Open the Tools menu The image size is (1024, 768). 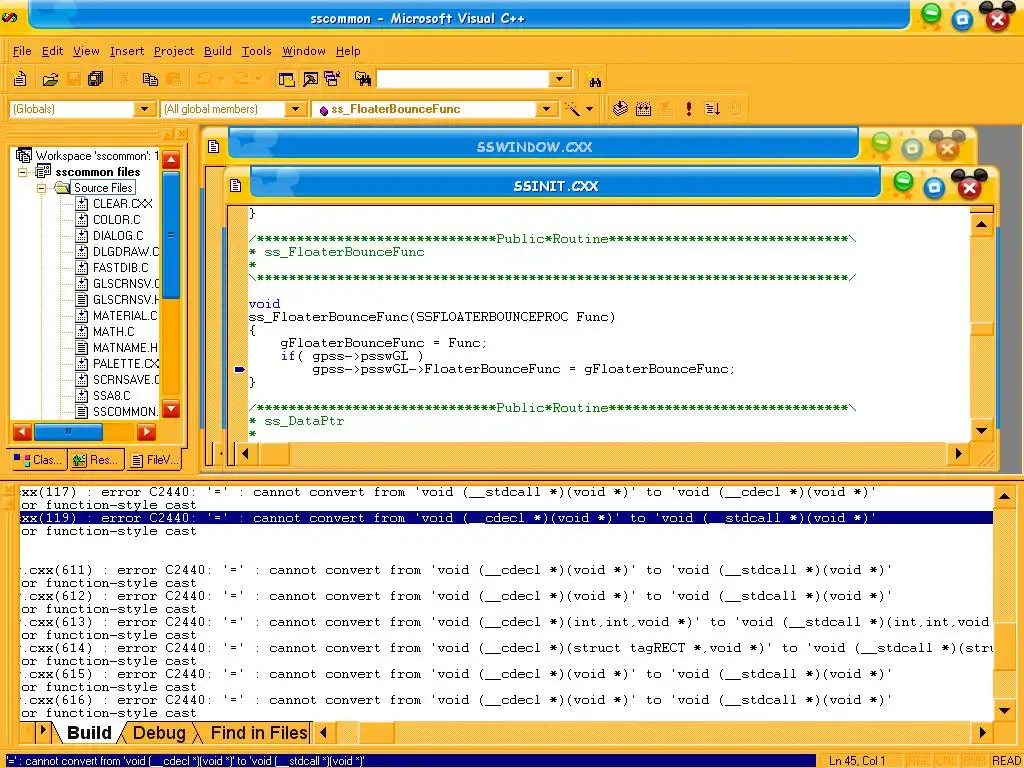(x=256, y=51)
